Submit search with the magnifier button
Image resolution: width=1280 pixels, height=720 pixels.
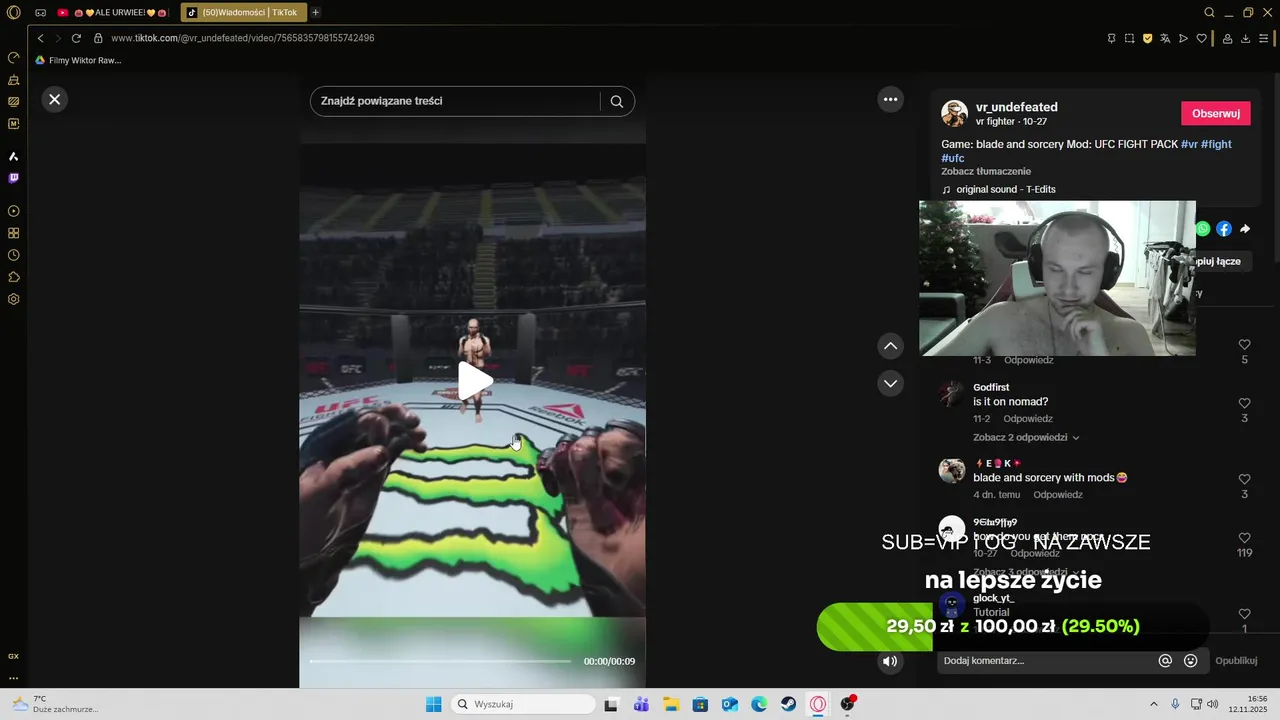coord(617,101)
